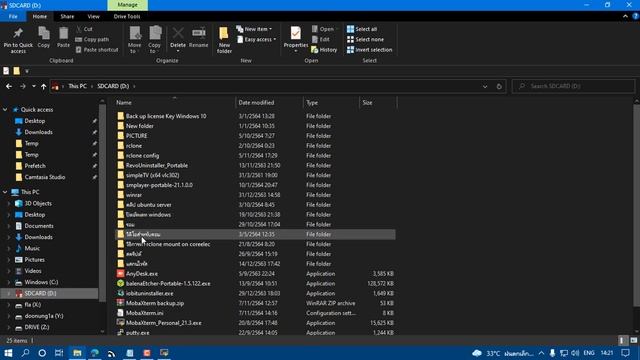Click the Manage contextual tab
Image resolution: width=640 pixels, height=360 pixels.
[x=127, y=5]
